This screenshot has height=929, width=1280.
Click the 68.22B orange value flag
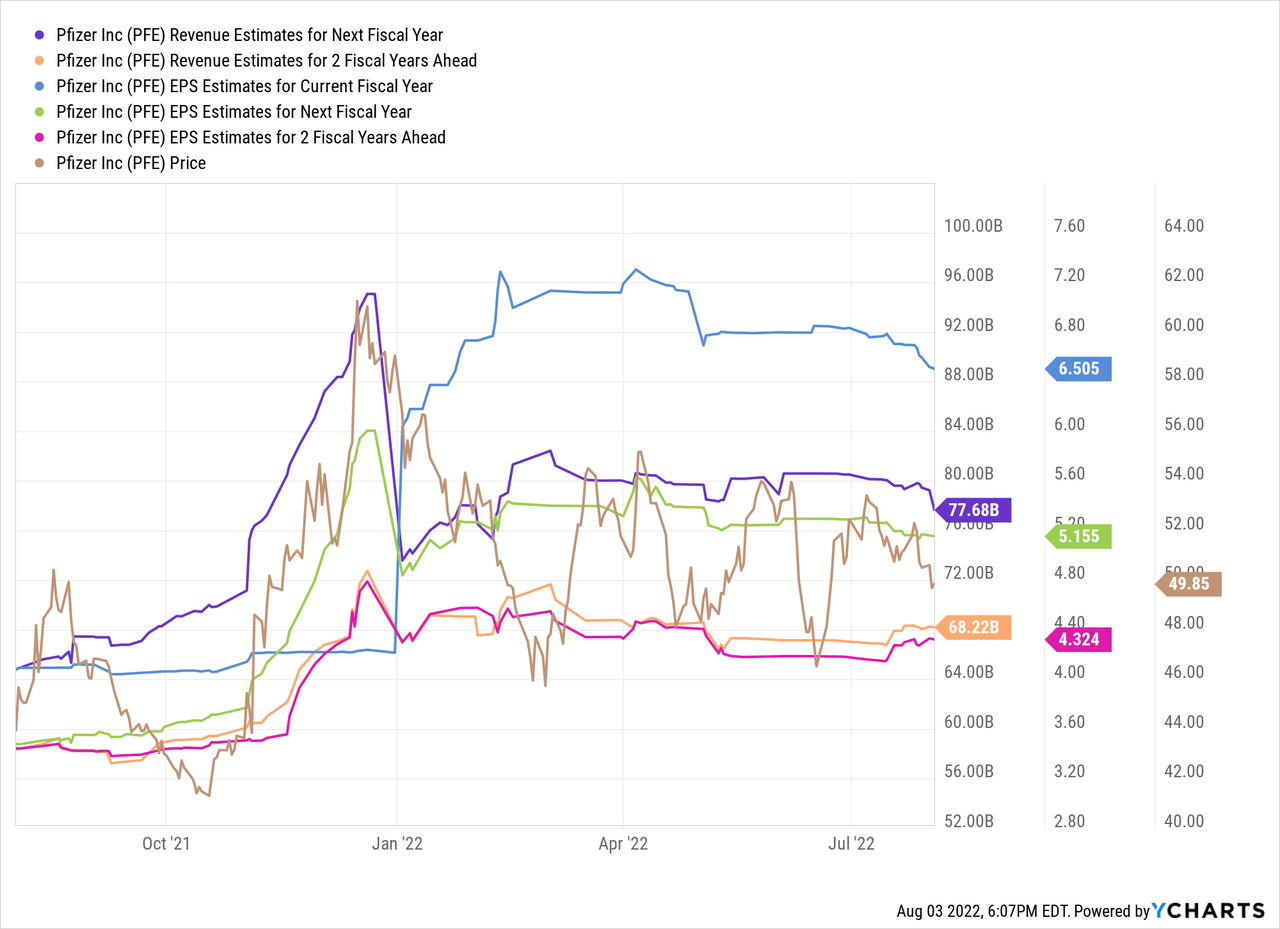tap(973, 627)
